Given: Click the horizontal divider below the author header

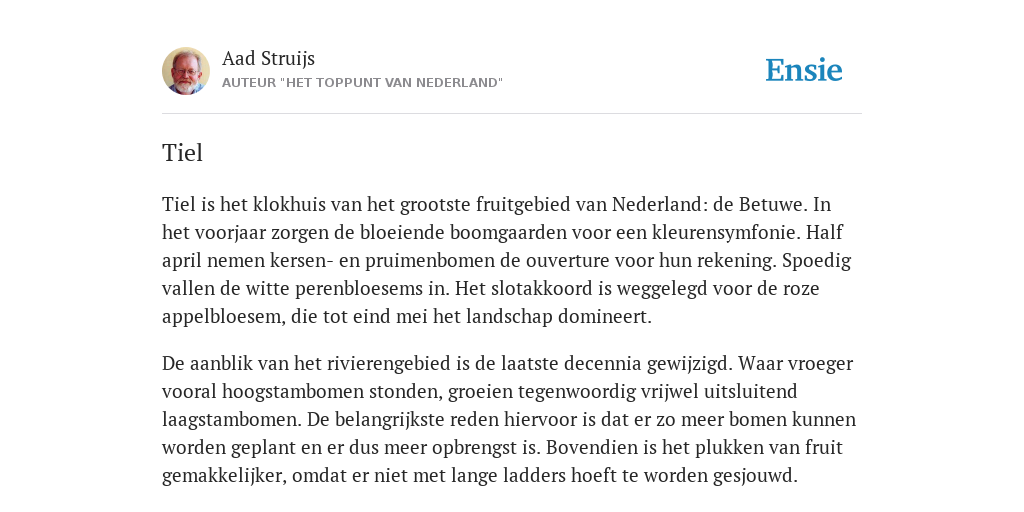Looking at the screenshot, I should tap(512, 114).
